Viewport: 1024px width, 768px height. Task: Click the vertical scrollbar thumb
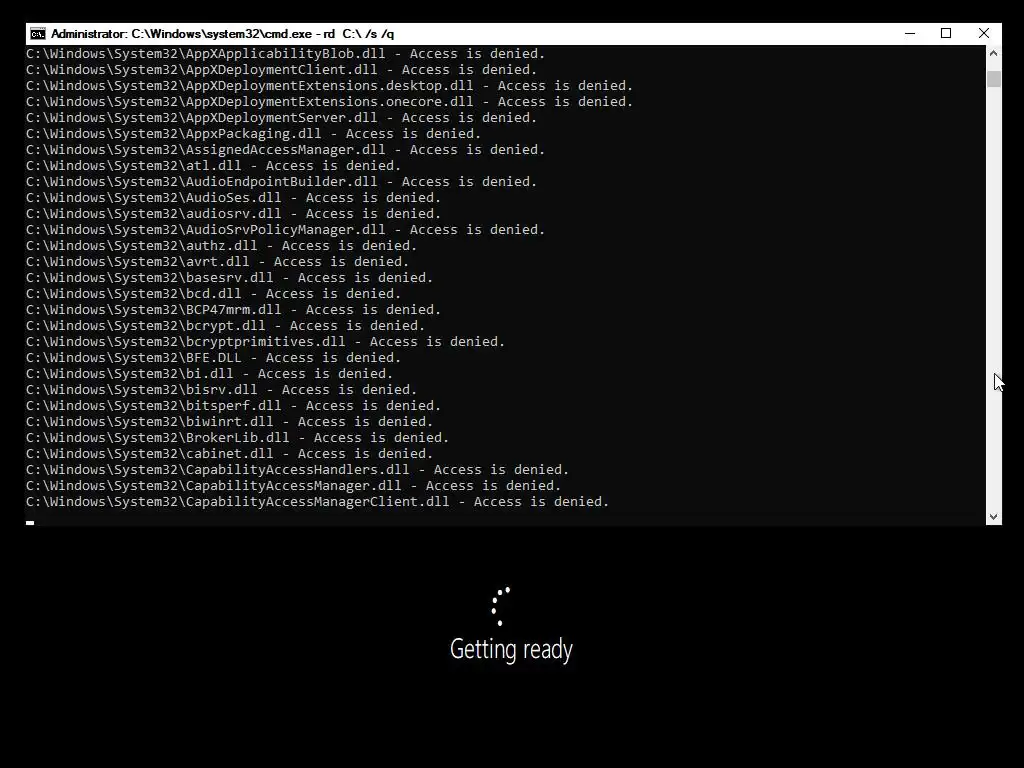(993, 78)
